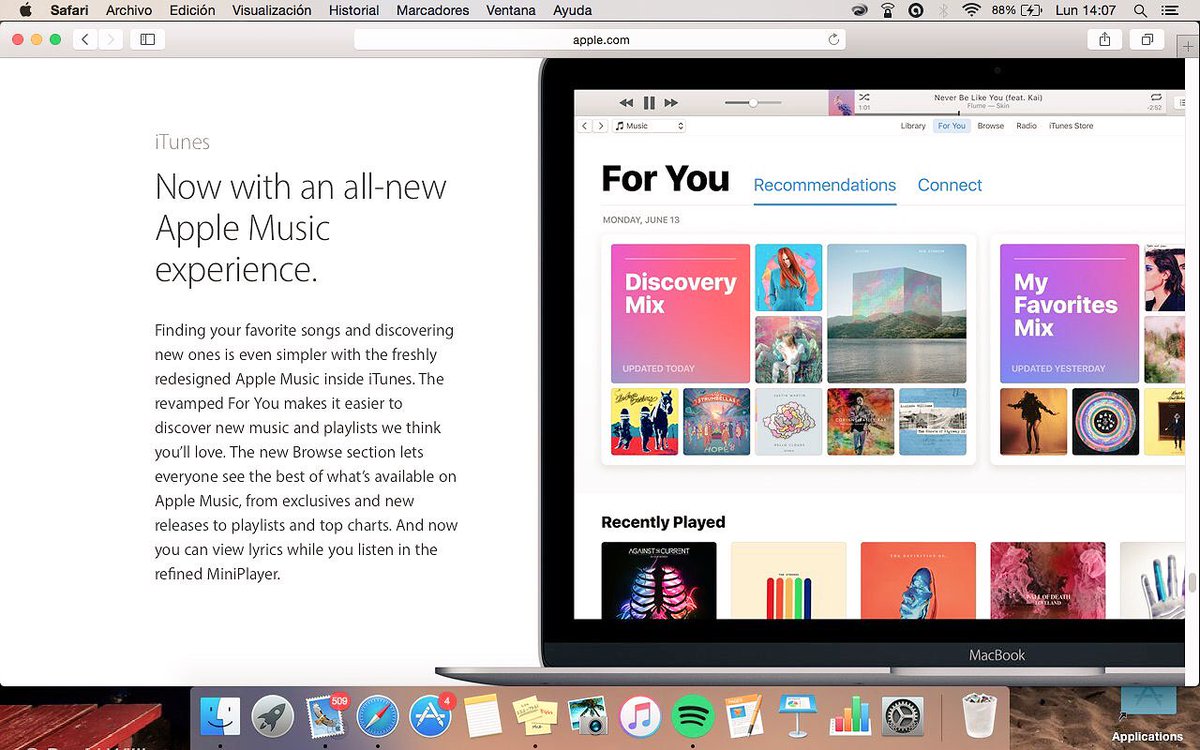Switch to the Browse tab
Viewport: 1200px width, 750px height.
(991, 126)
